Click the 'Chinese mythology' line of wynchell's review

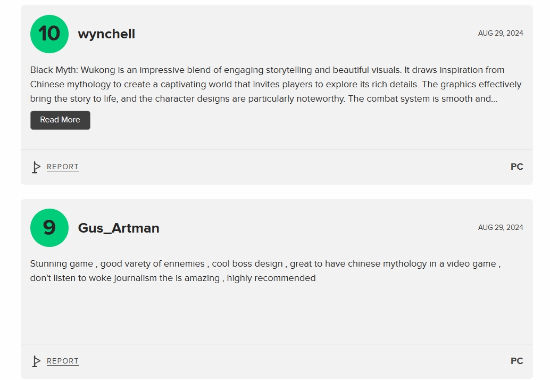point(276,85)
